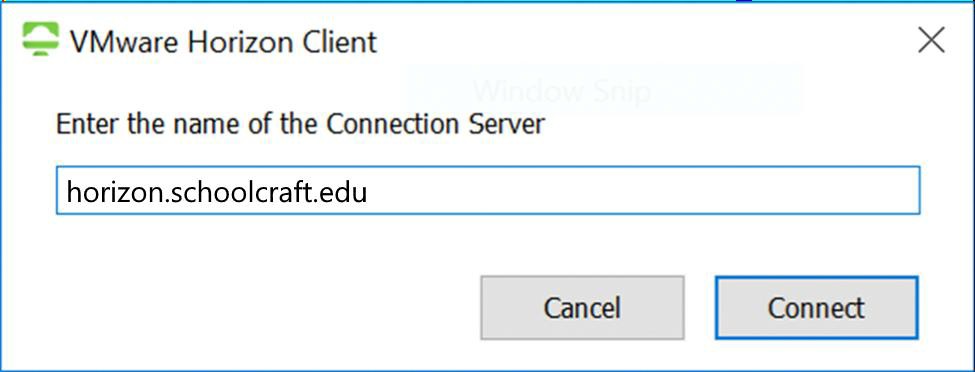
Task: Click the app logo beside the dialog title
Action: coord(40,40)
